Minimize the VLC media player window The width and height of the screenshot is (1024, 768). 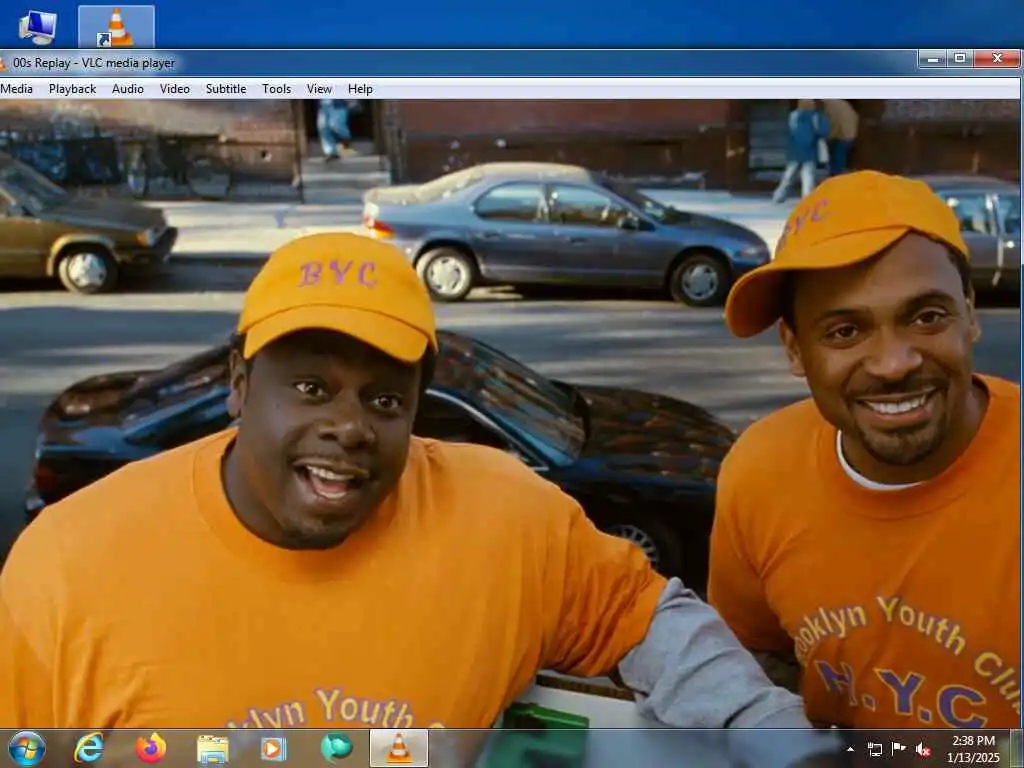point(933,59)
